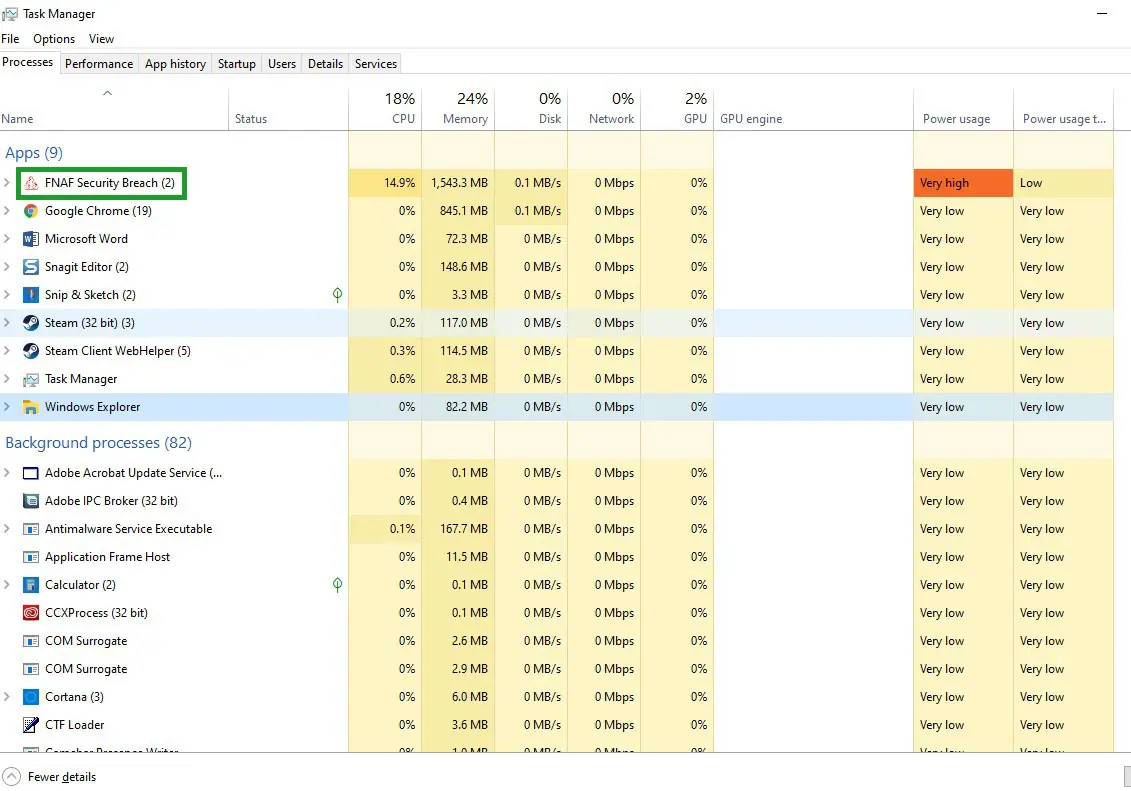
Task: Click the suspended leaf icon on Calculator row
Action: pos(337,584)
